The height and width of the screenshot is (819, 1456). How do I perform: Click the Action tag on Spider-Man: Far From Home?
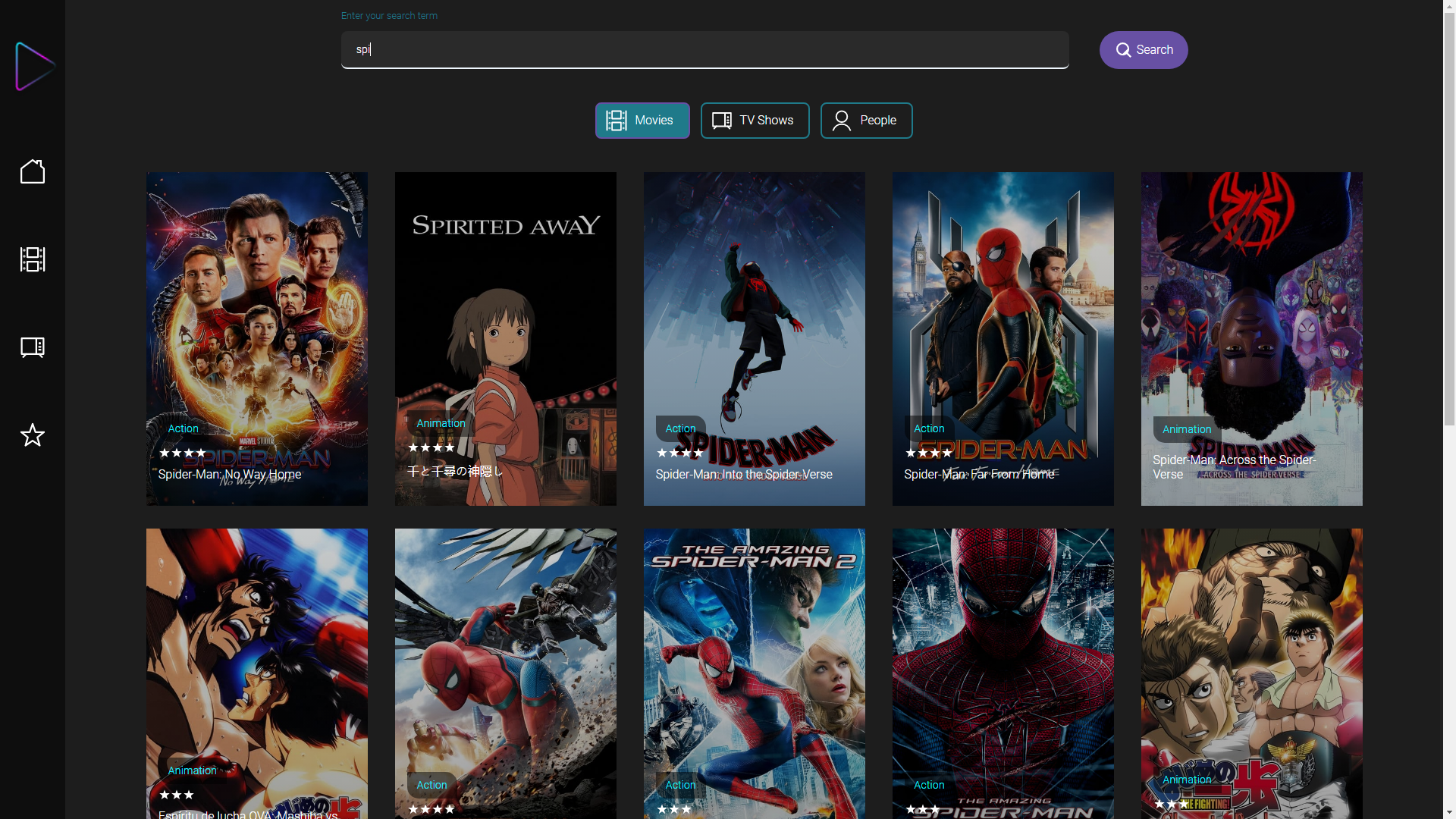[x=929, y=428]
